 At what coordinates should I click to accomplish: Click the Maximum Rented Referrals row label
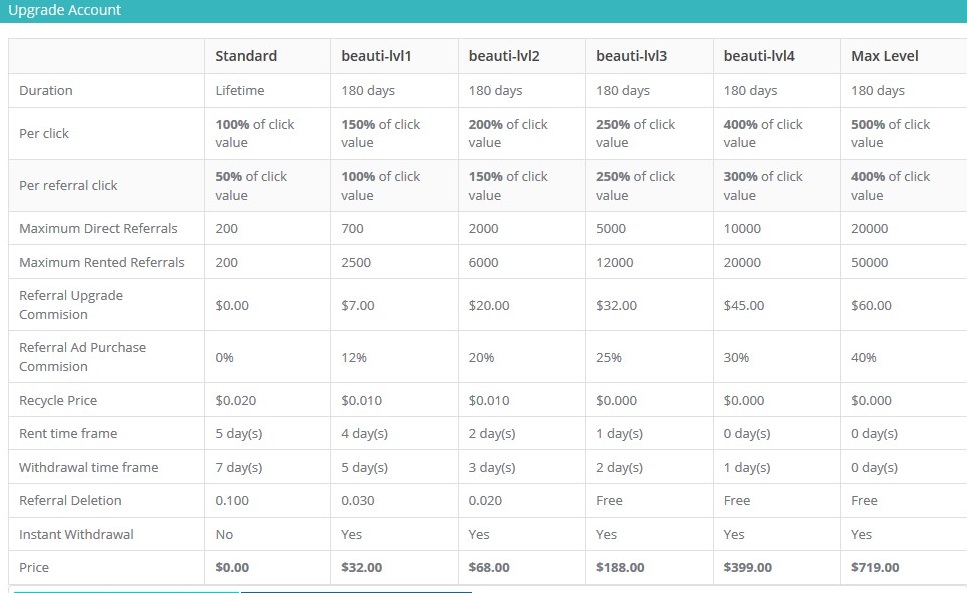(x=102, y=262)
